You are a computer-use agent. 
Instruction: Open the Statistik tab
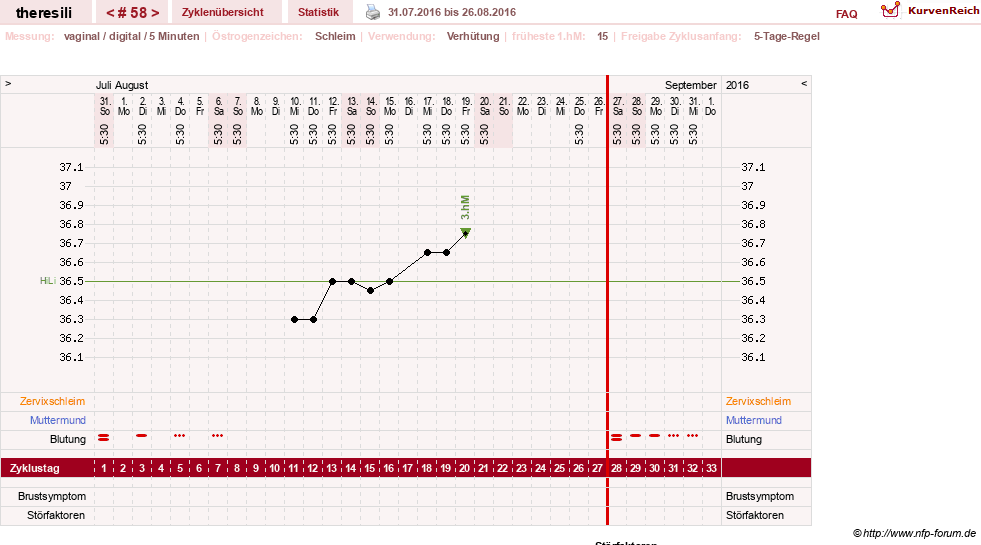(x=318, y=12)
